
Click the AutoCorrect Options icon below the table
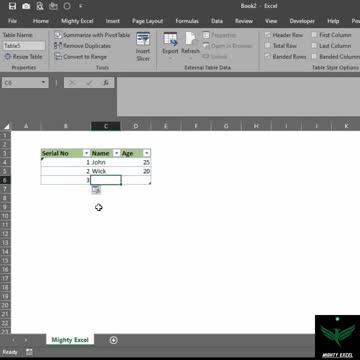(96, 190)
